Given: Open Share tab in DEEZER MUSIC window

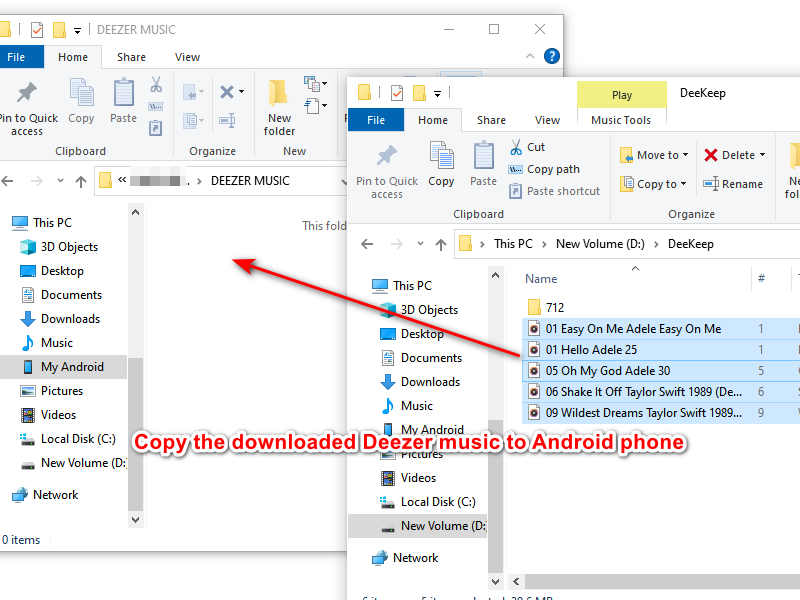Looking at the screenshot, I should pos(131,57).
